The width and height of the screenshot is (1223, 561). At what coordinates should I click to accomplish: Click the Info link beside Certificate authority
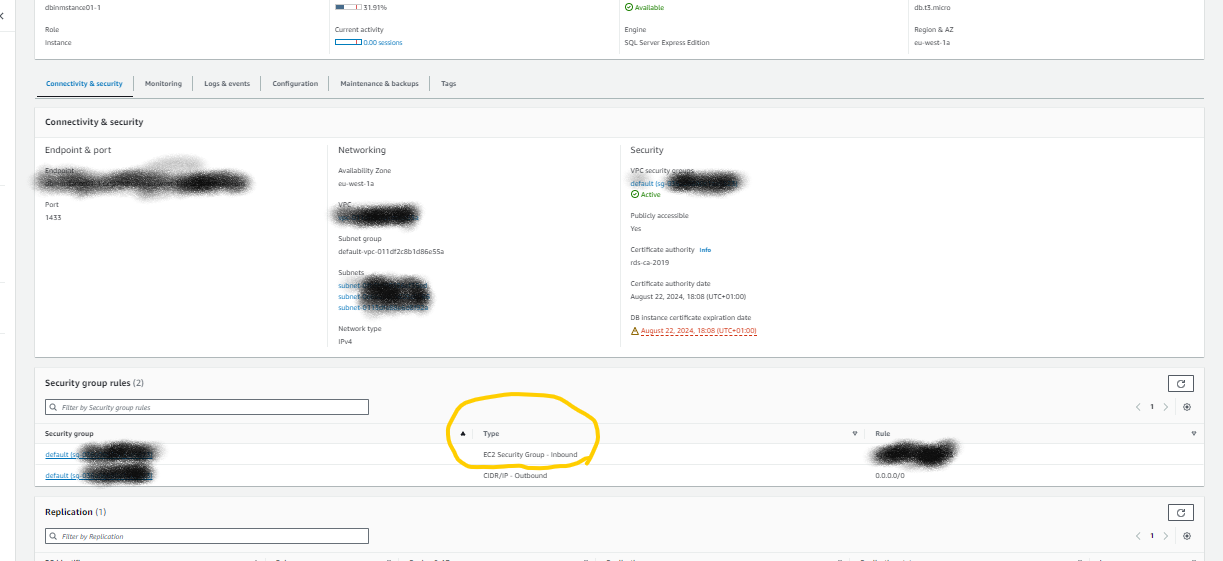point(705,249)
